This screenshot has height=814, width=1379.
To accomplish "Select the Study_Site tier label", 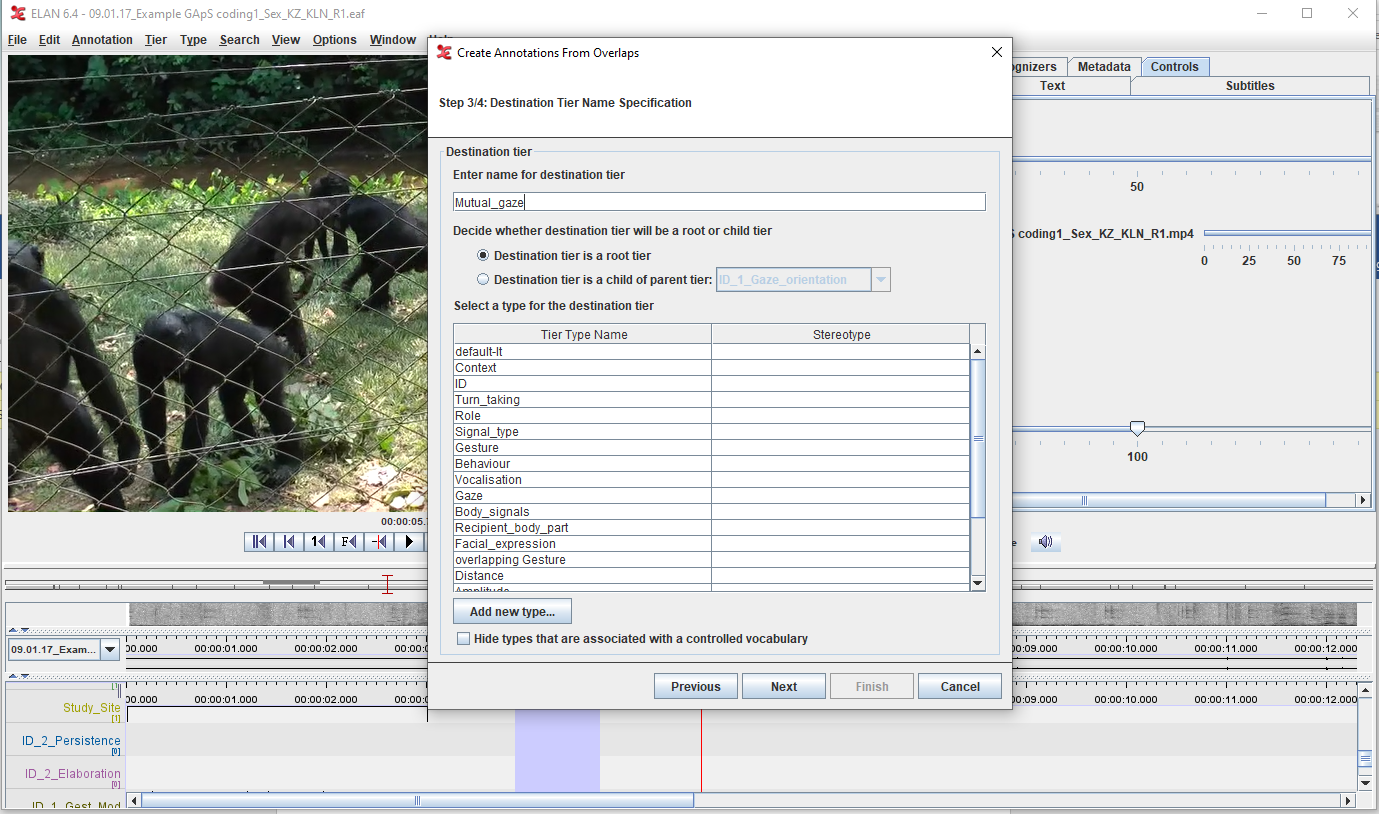I will coord(92,708).
